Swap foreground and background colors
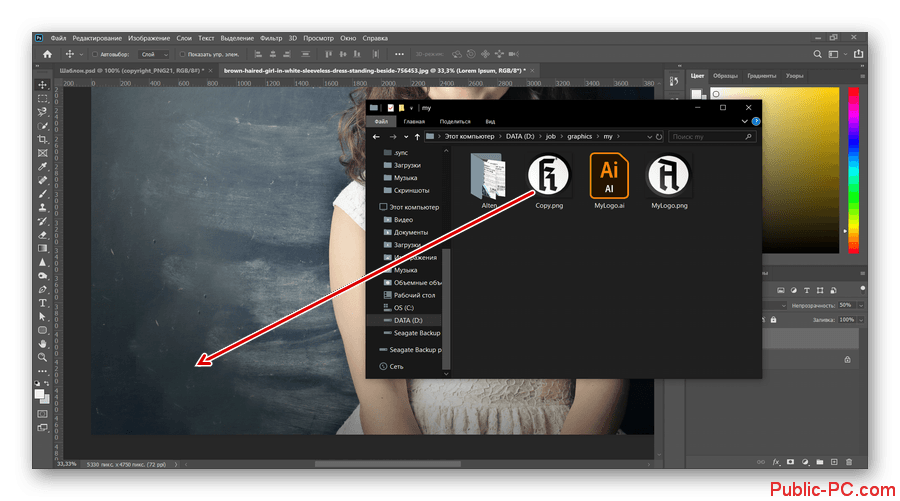Image resolution: width=900 pixels, height=501 pixels. (x=46, y=383)
